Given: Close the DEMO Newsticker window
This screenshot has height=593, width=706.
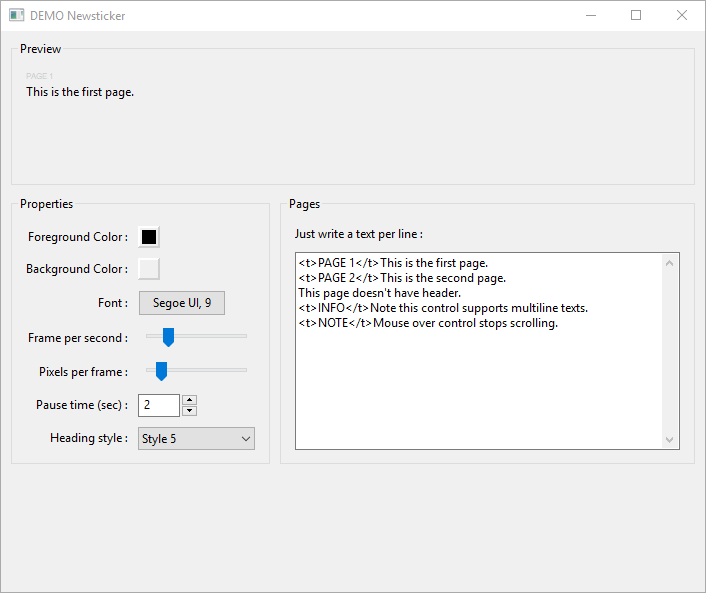Looking at the screenshot, I should coord(682,16).
